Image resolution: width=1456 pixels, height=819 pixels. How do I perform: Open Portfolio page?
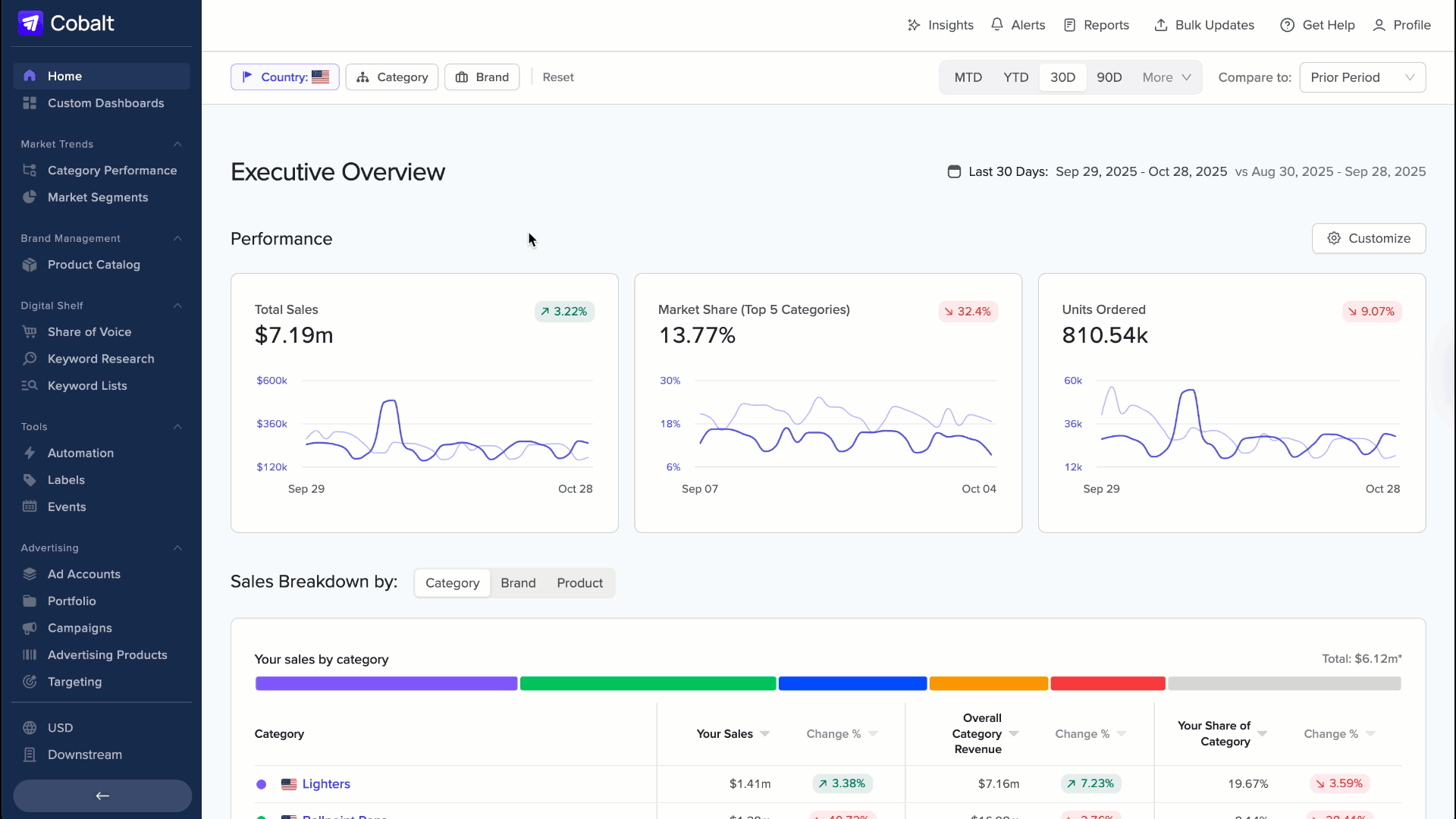click(102, 601)
